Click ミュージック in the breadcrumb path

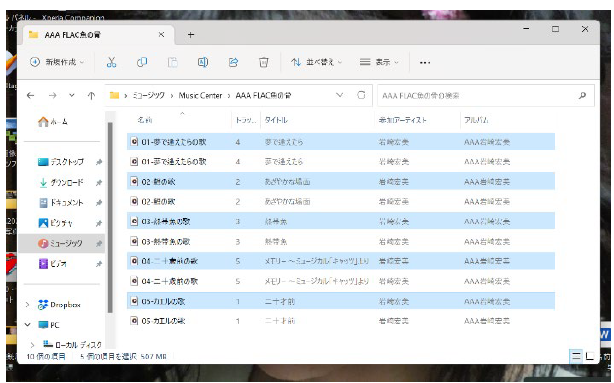click(148, 96)
